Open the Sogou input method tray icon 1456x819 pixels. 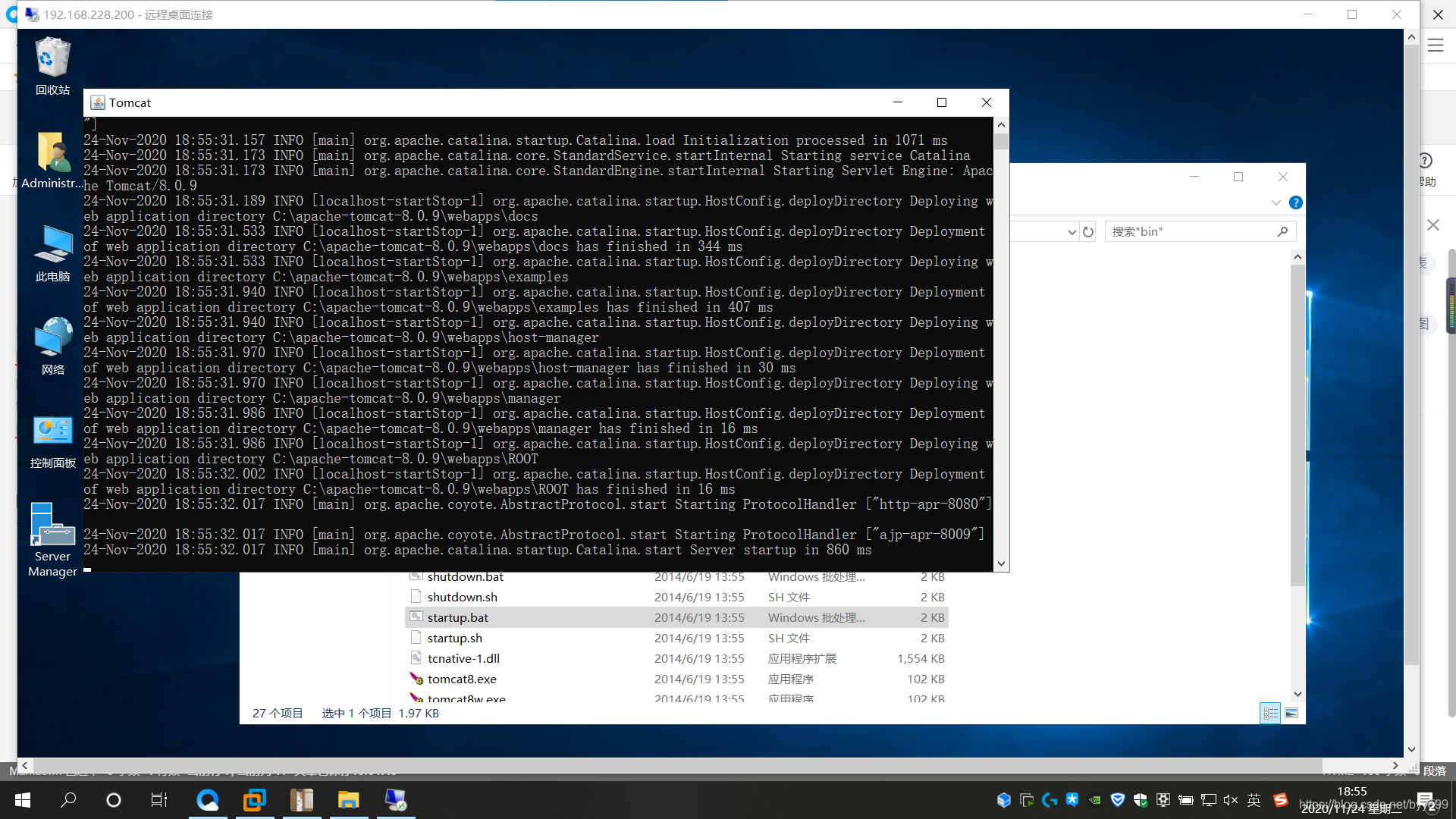pyautogui.click(x=1280, y=799)
